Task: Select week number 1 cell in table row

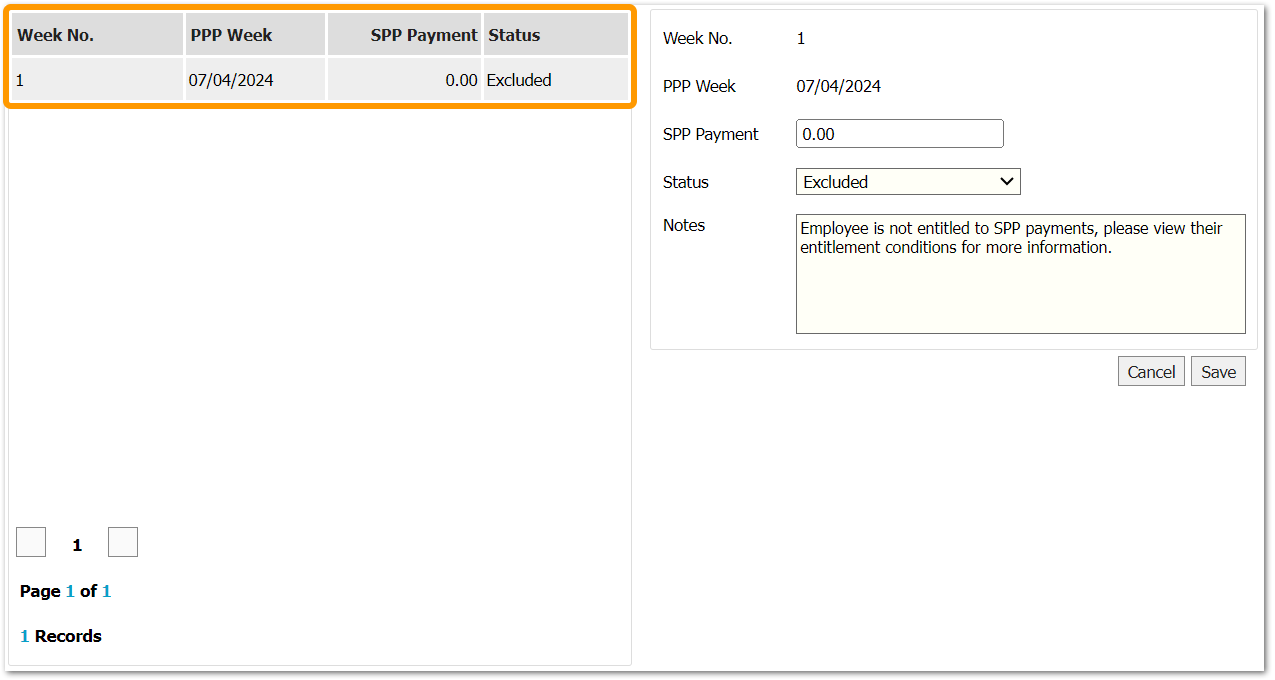Action: click(20, 80)
